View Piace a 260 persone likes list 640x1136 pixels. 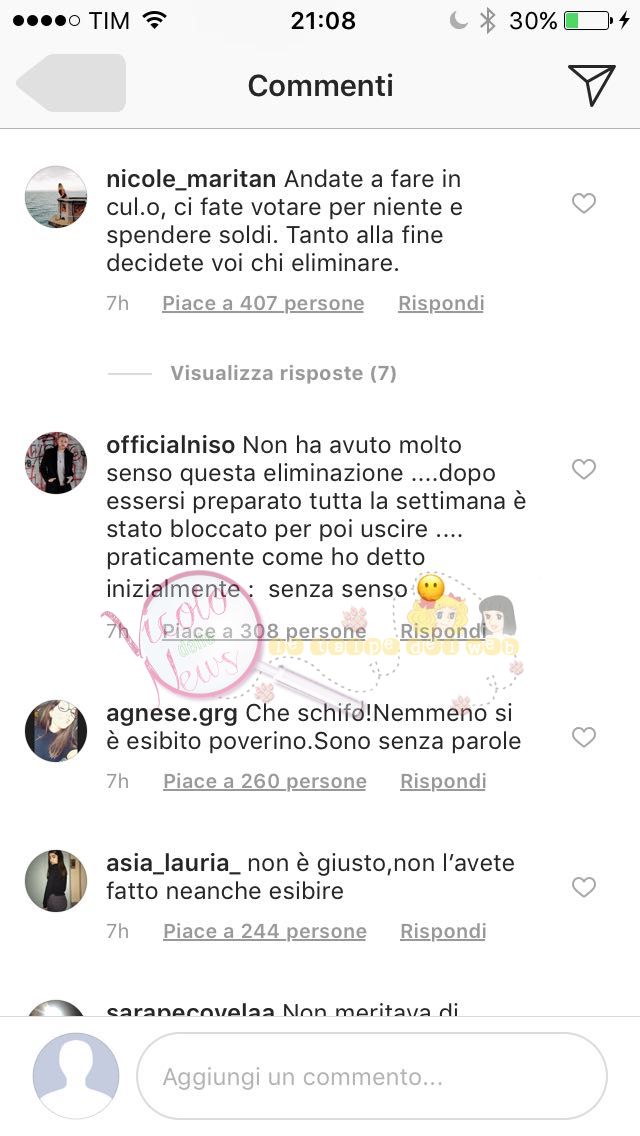point(265,781)
